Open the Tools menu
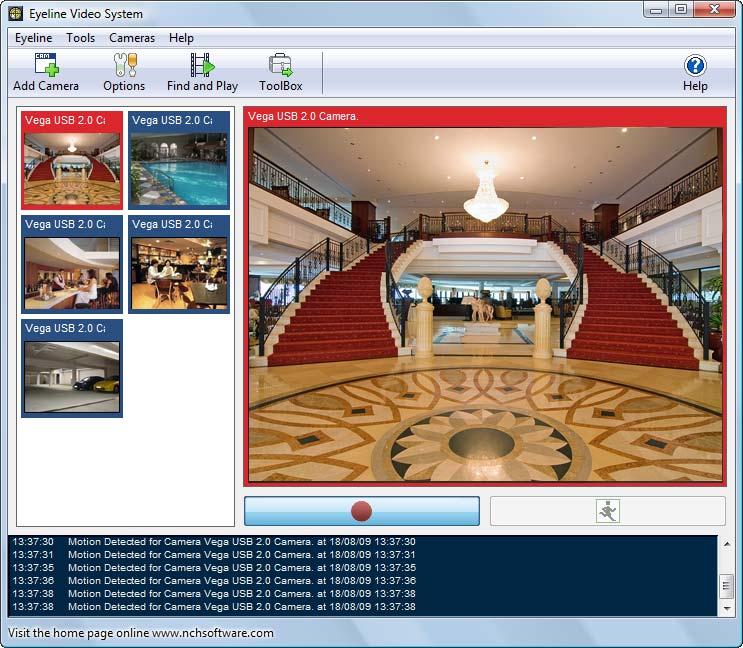The height and width of the screenshot is (648, 743). 81,38
